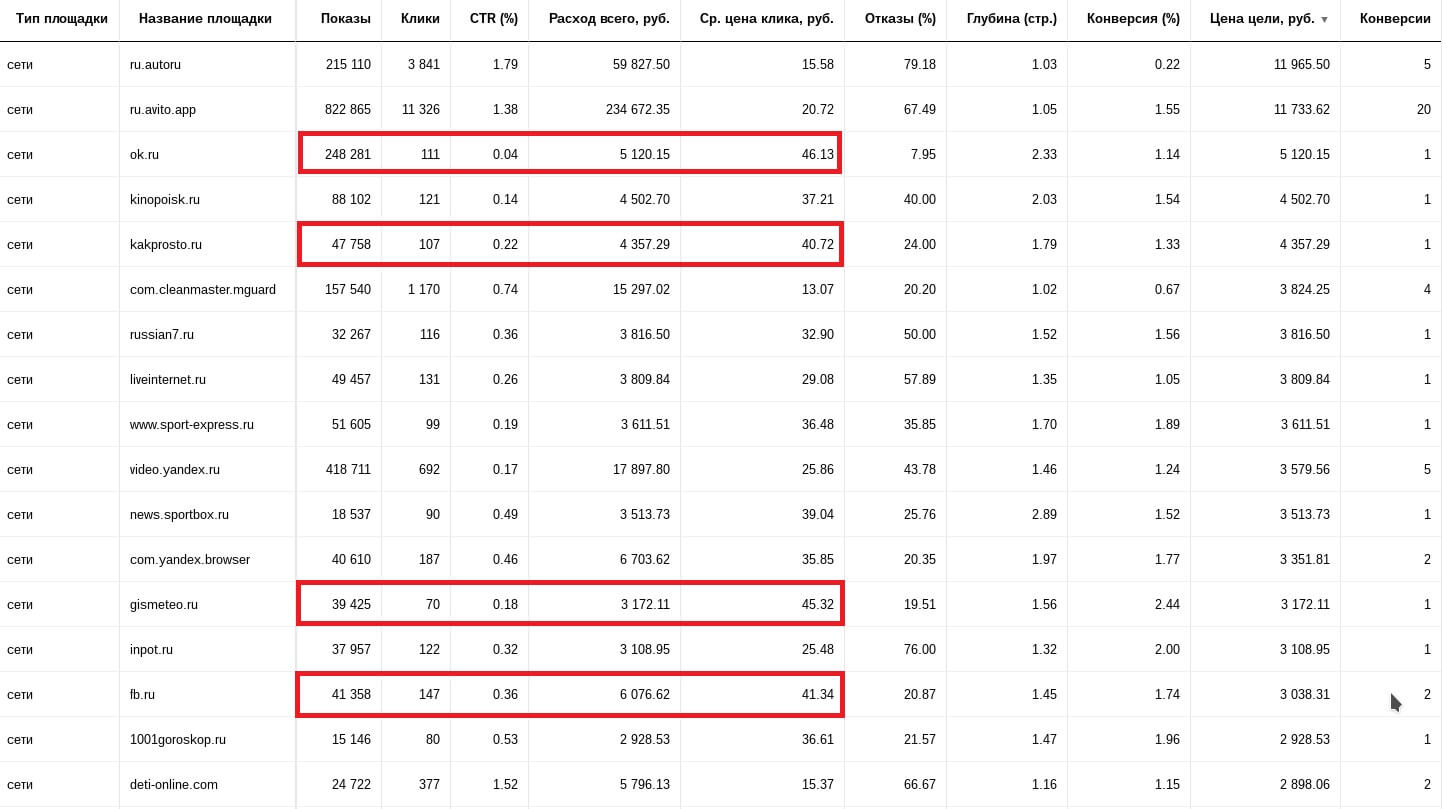Click the bounce rate value 7.95
The width and height of the screenshot is (1443, 809).
[923, 154]
